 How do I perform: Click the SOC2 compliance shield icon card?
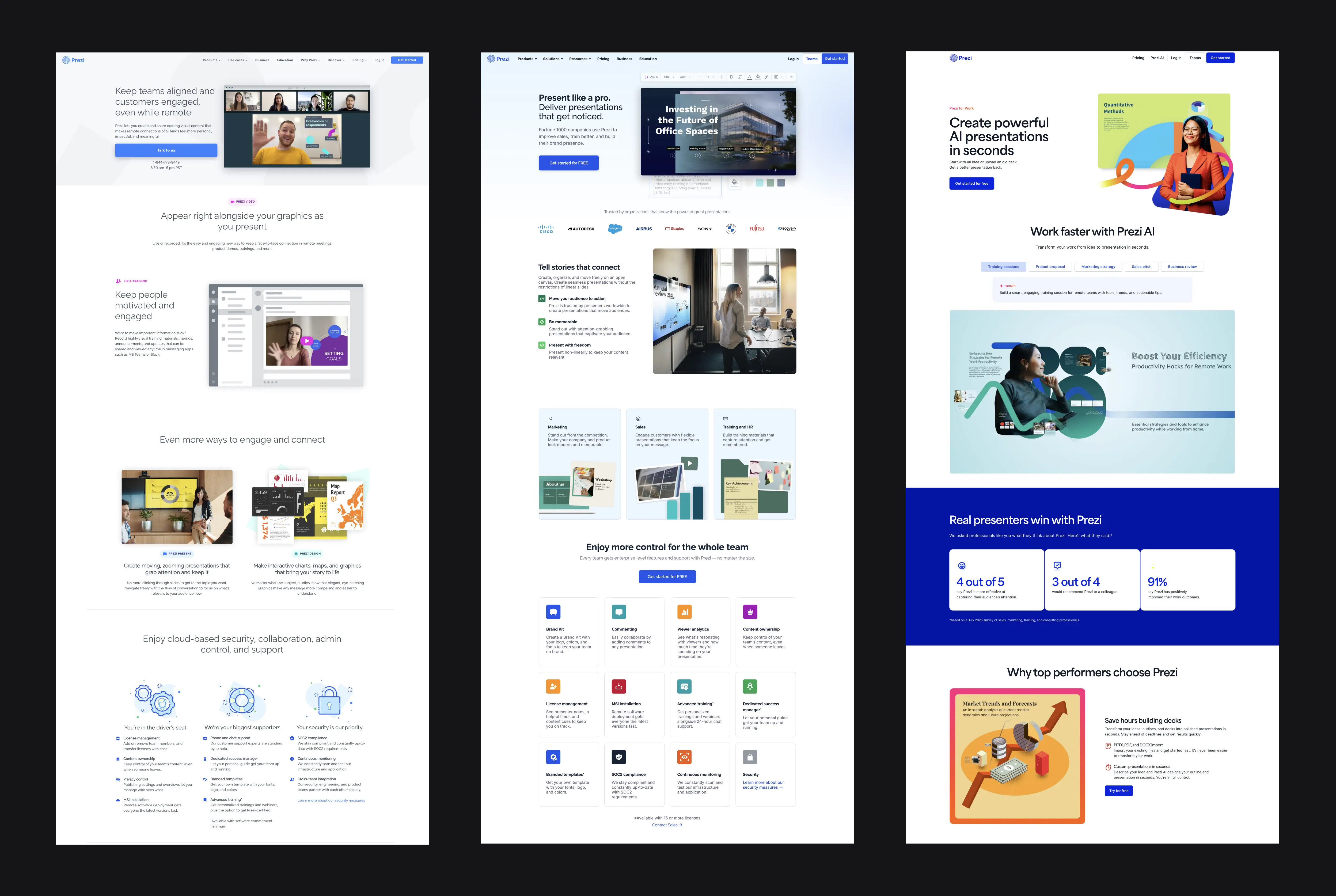tap(619, 757)
